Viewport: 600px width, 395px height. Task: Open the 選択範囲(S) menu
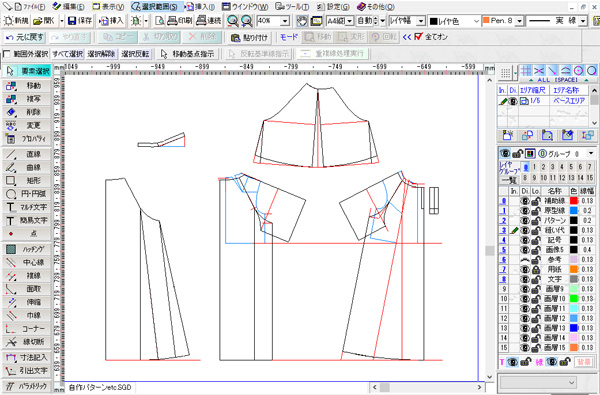coord(155,7)
